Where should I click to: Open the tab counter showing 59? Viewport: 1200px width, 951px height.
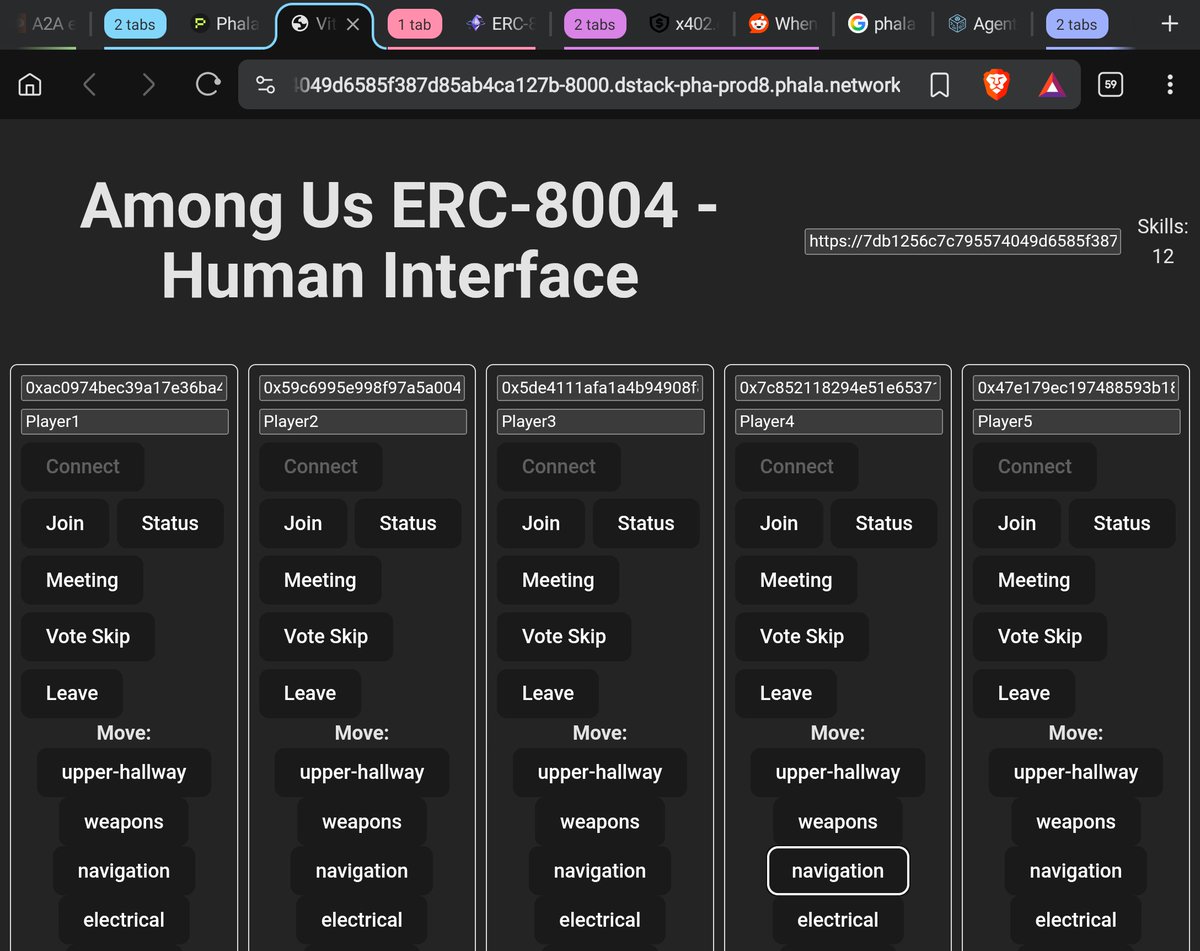[x=1110, y=85]
